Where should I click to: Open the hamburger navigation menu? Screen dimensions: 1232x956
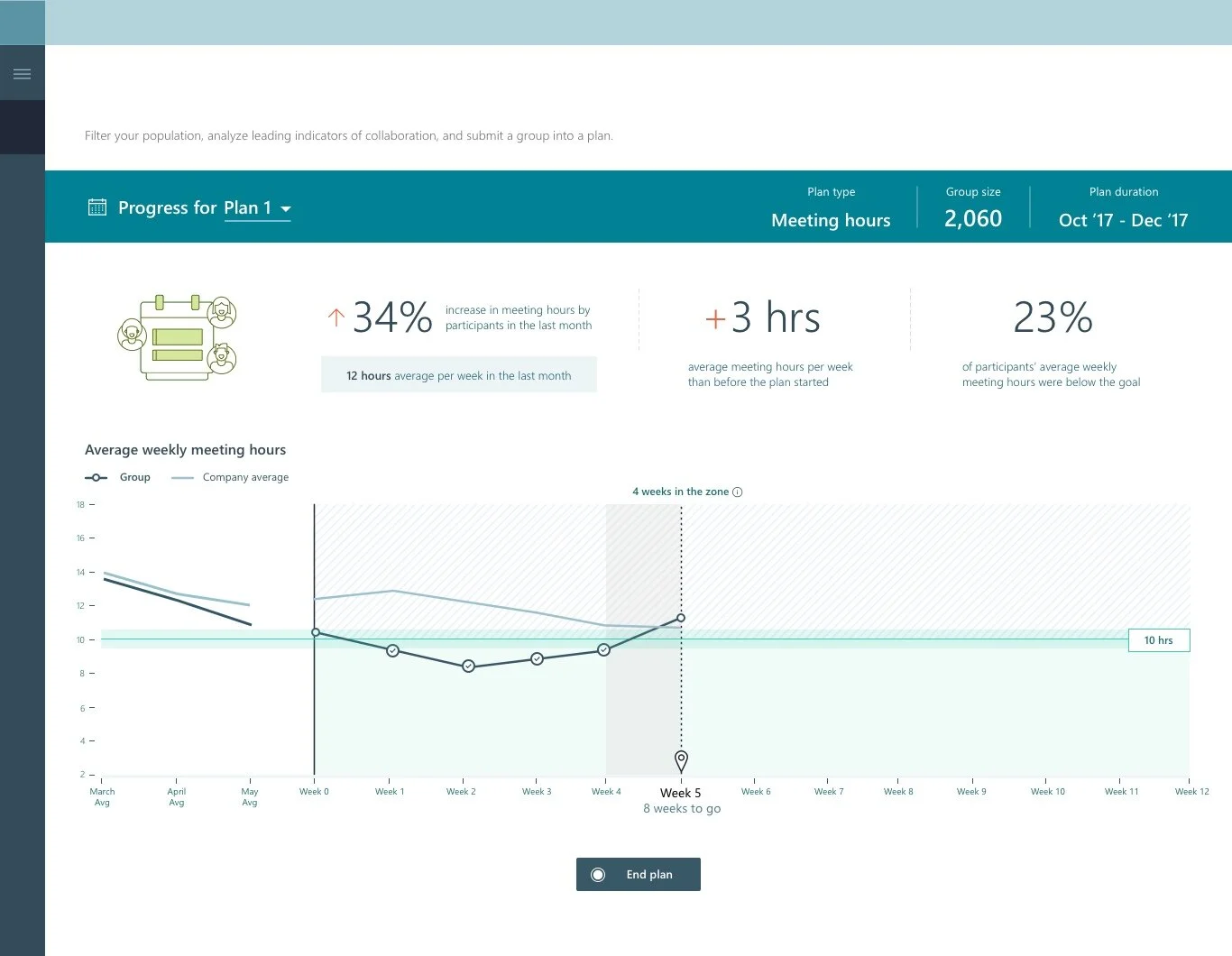click(23, 72)
